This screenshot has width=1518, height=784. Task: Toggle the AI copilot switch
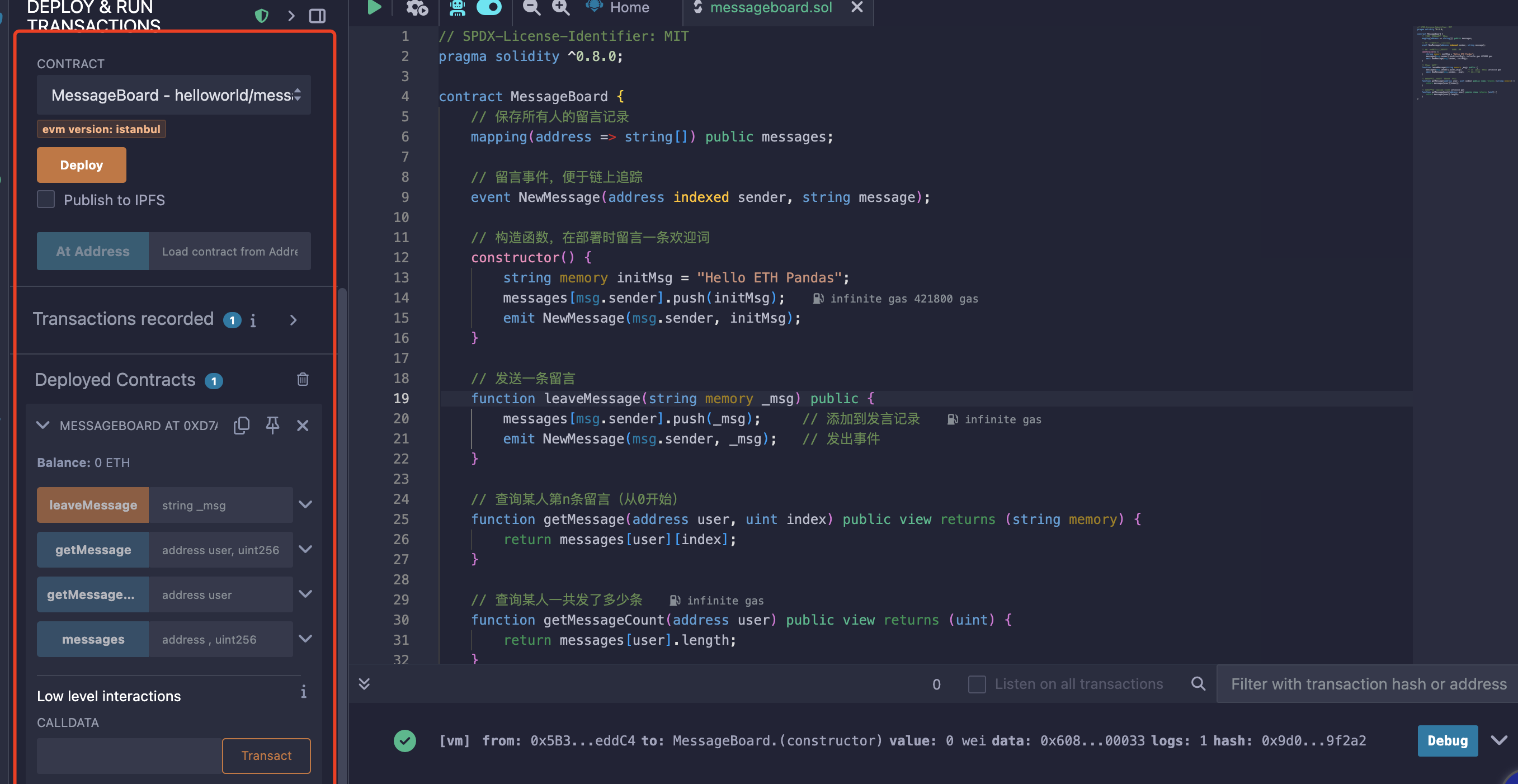[x=488, y=7]
